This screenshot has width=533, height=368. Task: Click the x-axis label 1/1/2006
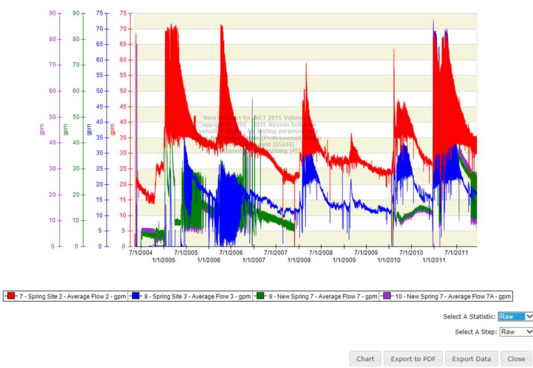pyautogui.click(x=209, y=260)
